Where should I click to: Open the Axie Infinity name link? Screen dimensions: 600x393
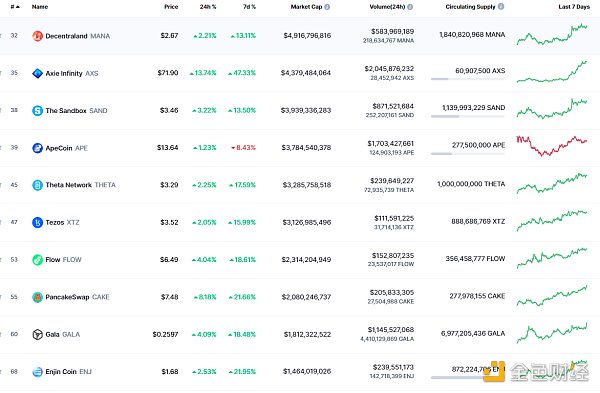[64, 73]
